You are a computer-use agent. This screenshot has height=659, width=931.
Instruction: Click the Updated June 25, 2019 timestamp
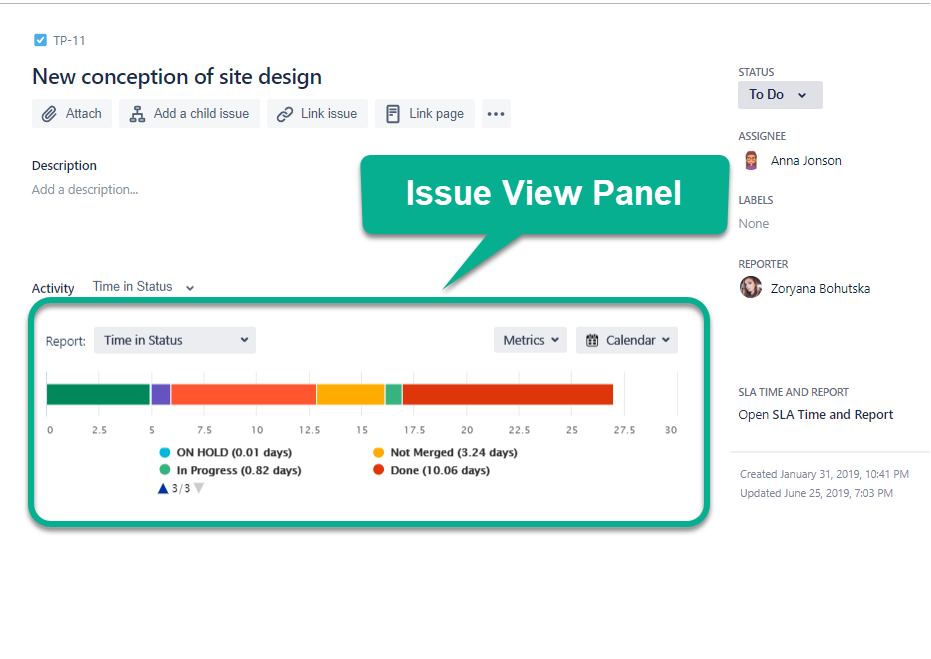[816, 493]
